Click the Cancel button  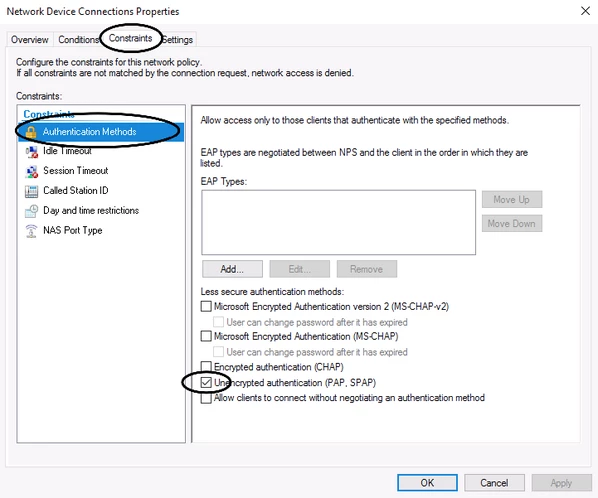(494, 483)
